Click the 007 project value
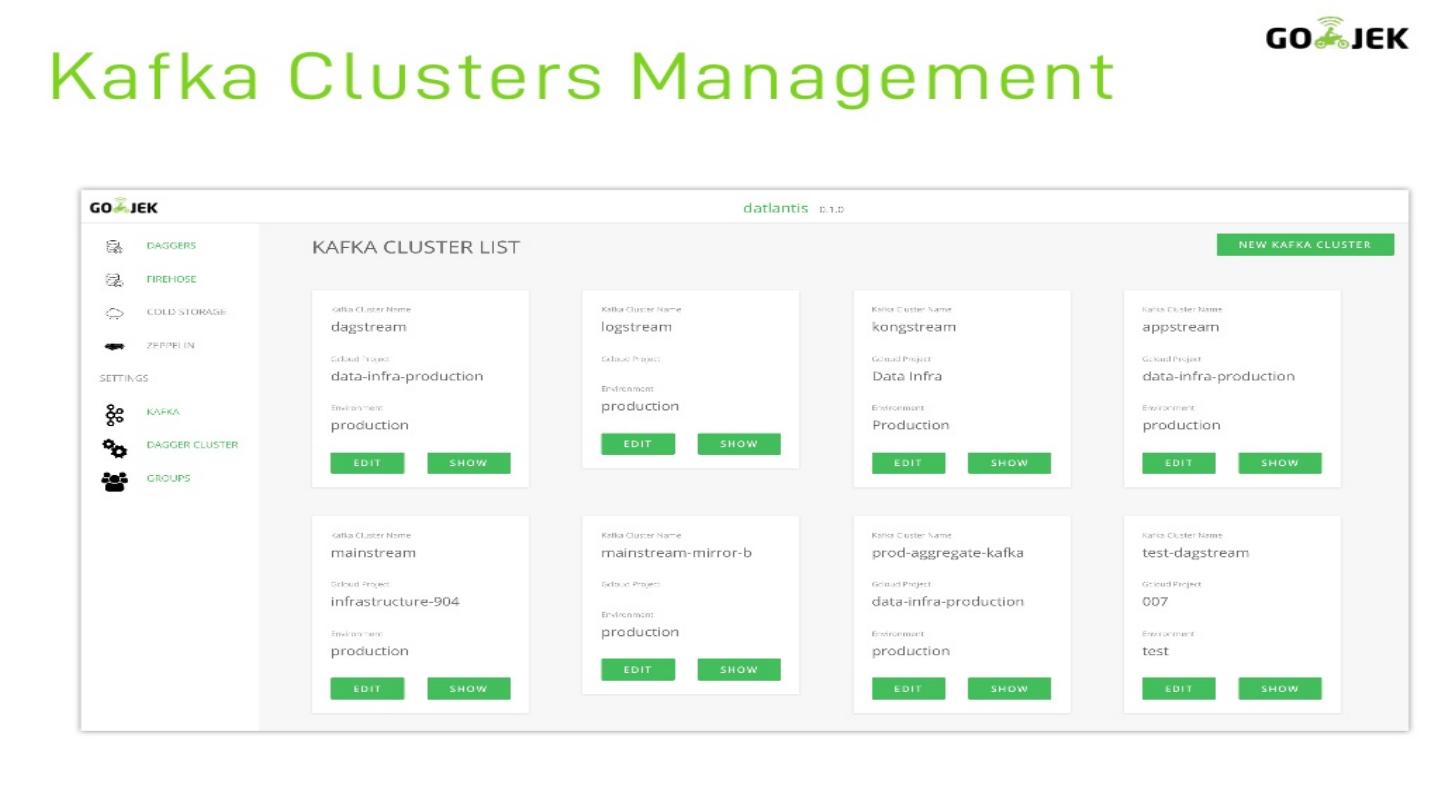The image size is (1440, 810). pos(1155,602)
